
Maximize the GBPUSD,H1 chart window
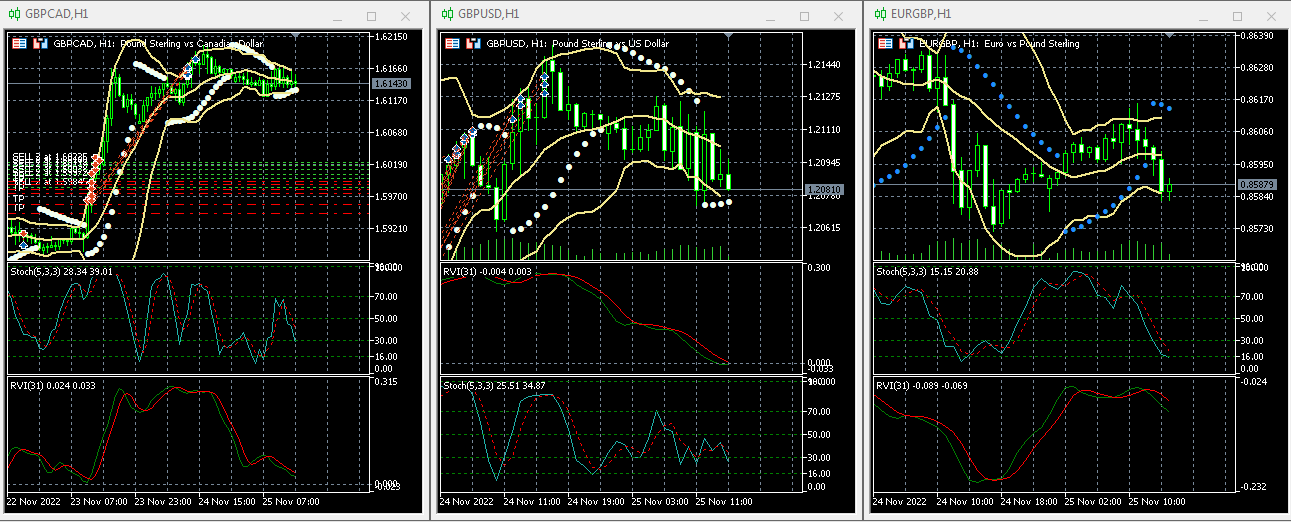(804, 16)
